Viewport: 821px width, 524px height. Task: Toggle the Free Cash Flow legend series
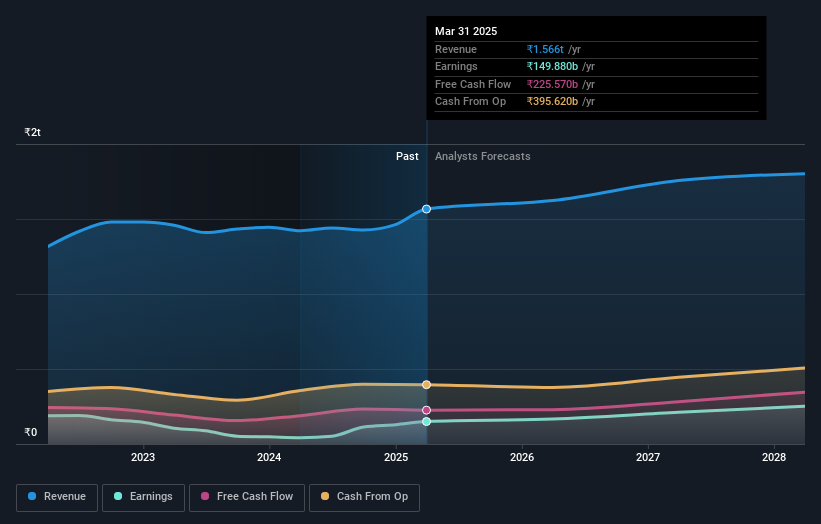coord(247,497)
